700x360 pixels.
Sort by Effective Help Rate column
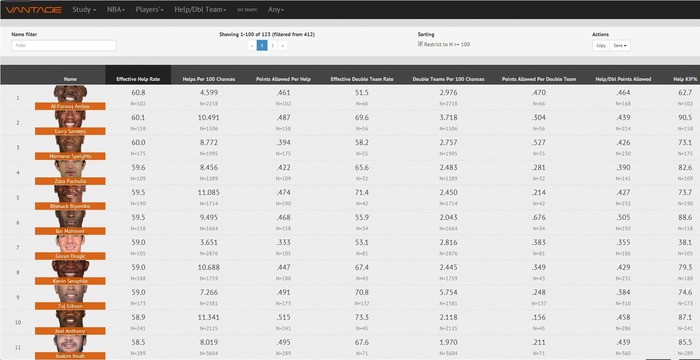(x=138, y=79)
